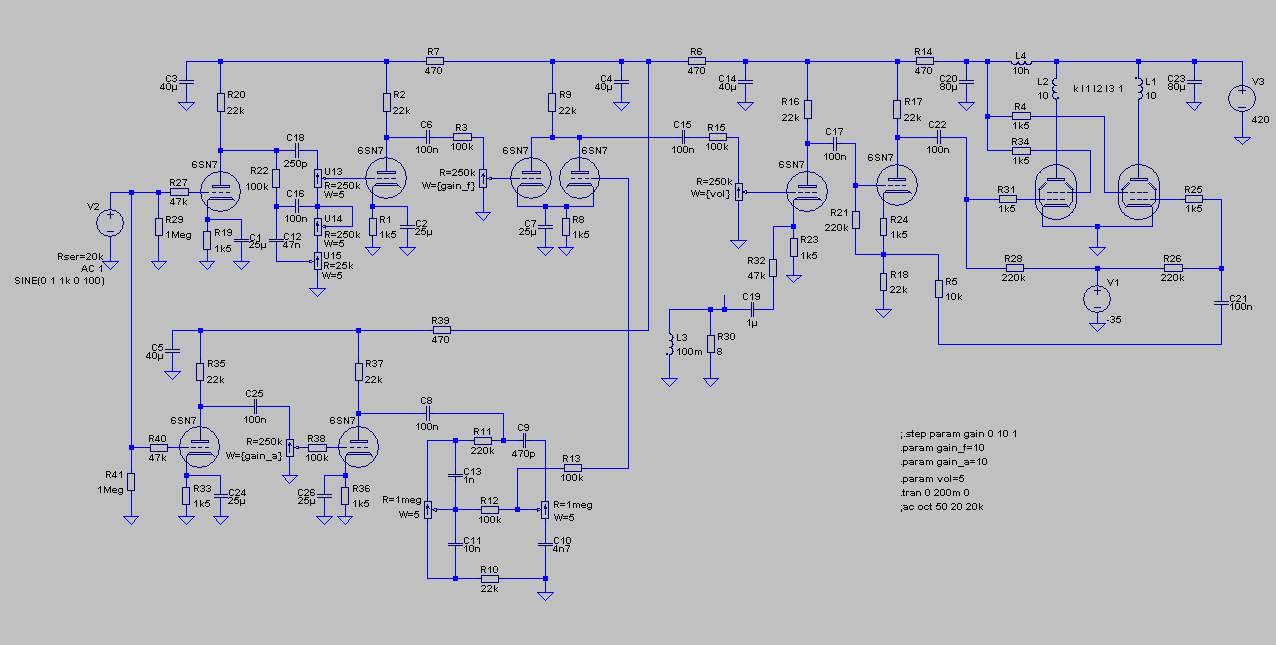1276x645 pixels.
Task: Select the W={gain_f} potentiometer
Action: (483, 178)
